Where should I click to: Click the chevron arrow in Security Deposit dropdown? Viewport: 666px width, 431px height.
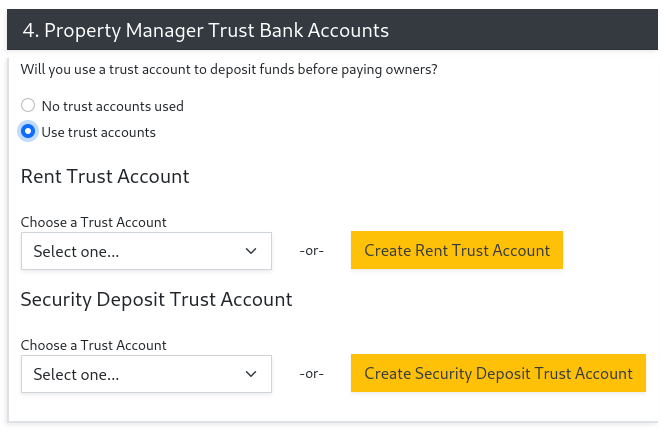pos(251,374)
